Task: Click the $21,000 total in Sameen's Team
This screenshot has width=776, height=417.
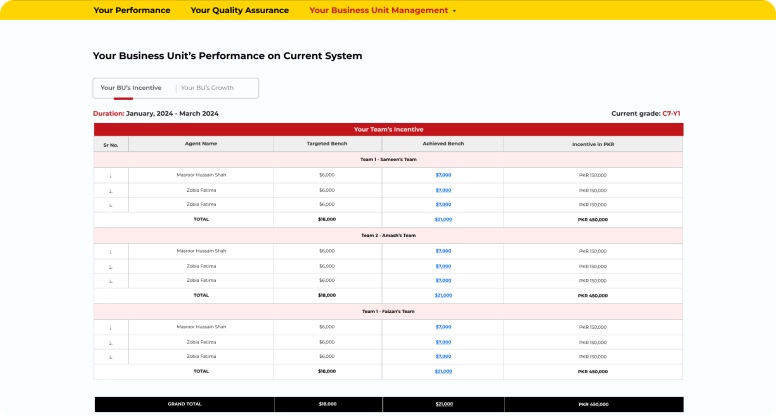Action: [443, 219]
